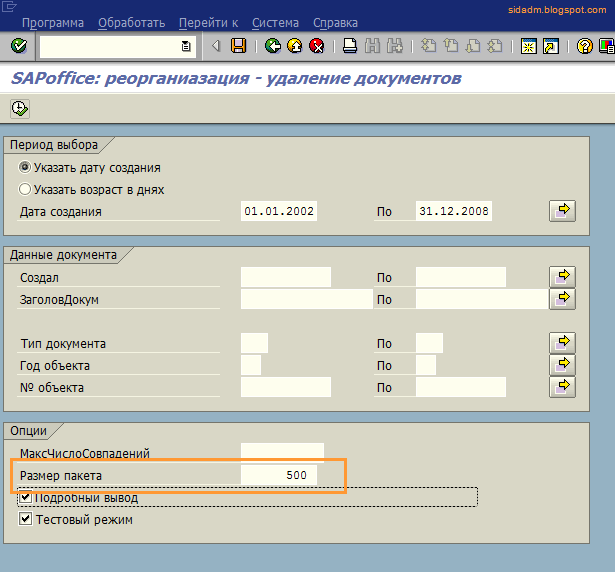Click the № объекта to-value field

461,387
